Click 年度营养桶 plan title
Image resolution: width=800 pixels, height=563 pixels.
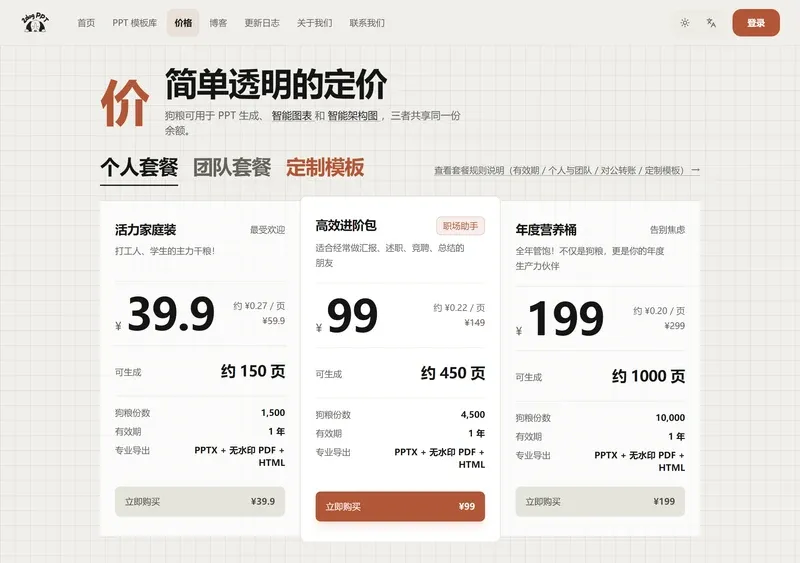tap(546, 230)
